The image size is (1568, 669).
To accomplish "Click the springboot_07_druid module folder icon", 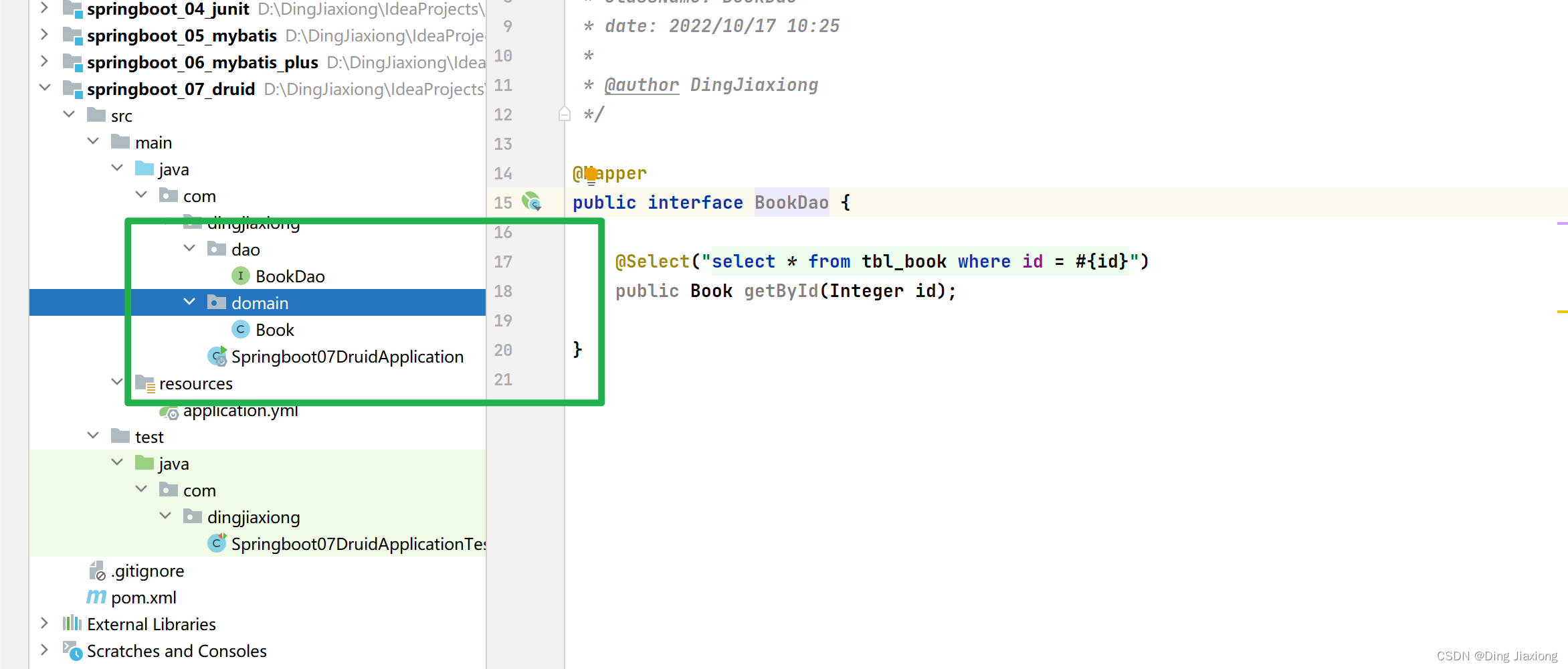I will [x=72, y=88].
